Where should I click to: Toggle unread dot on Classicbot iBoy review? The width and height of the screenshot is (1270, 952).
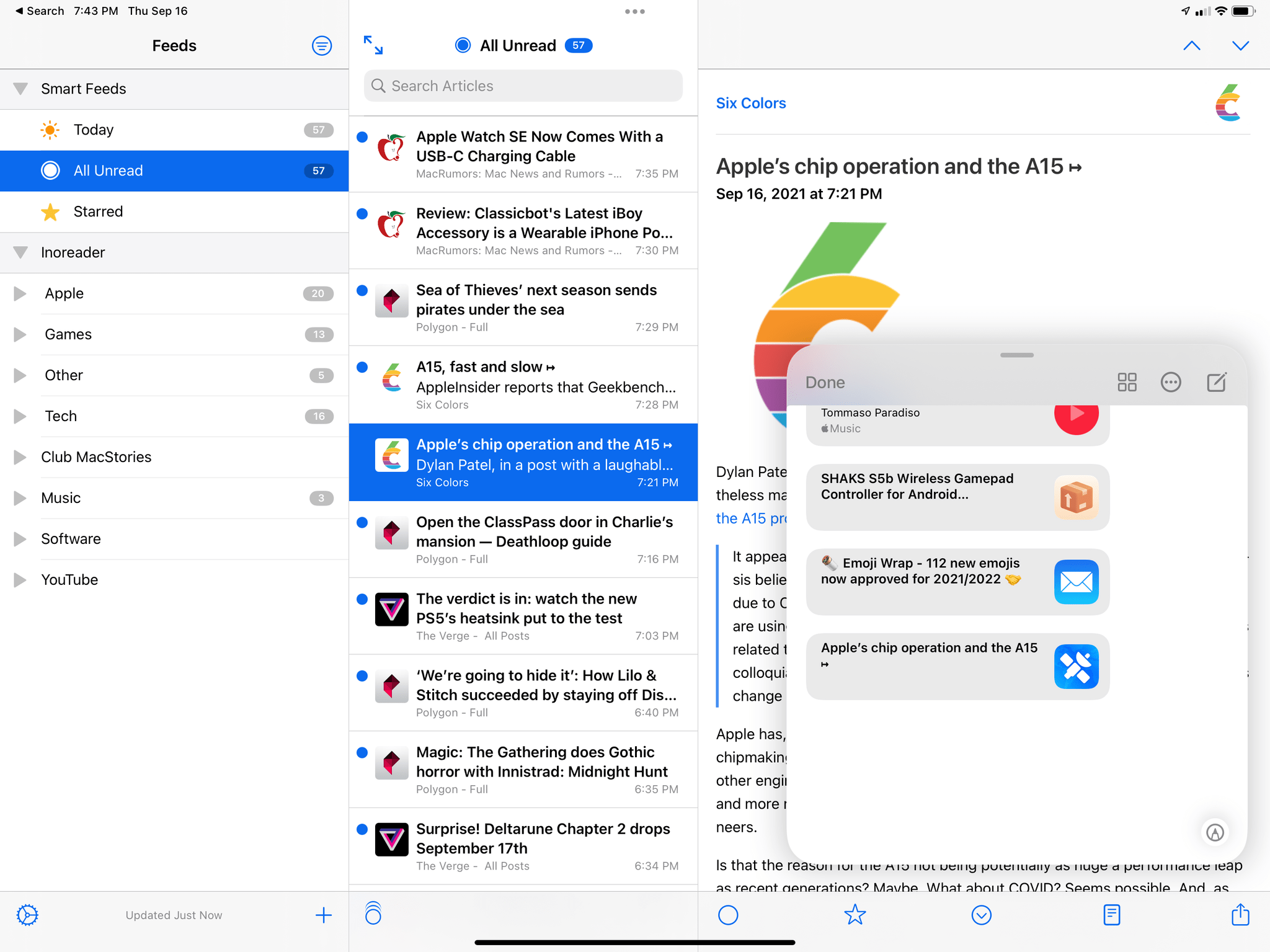coord(363,214)
